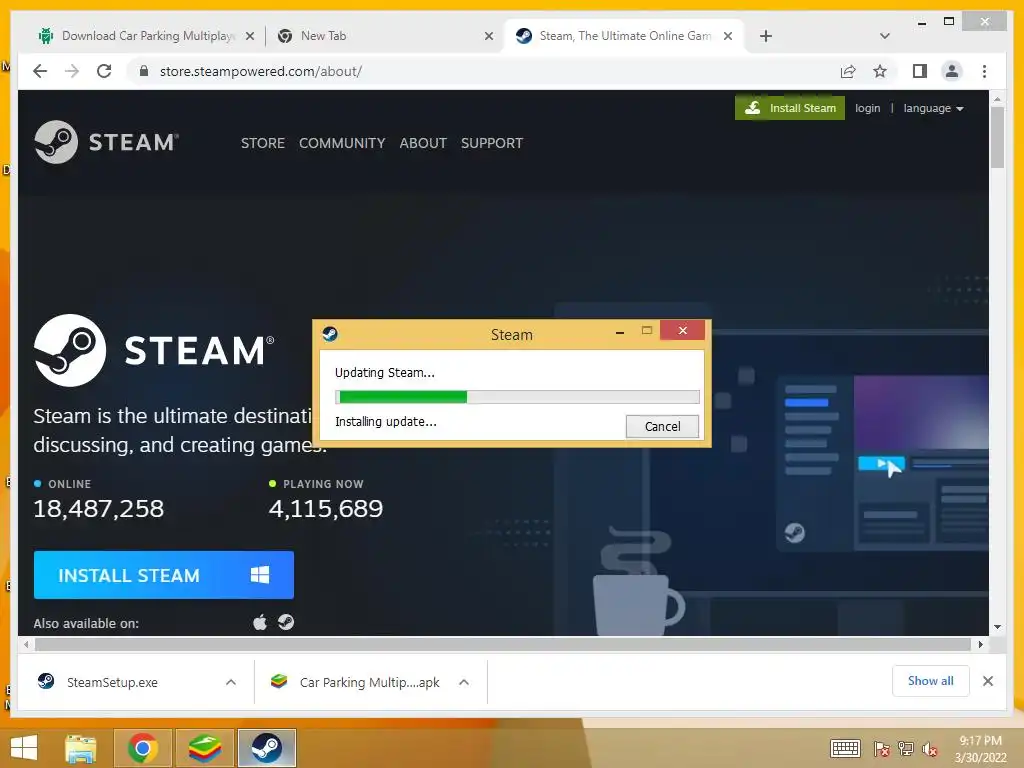The image size is (1024, 768).
Task: Click the browser forward arrow
Action: (x=72, y=71)
